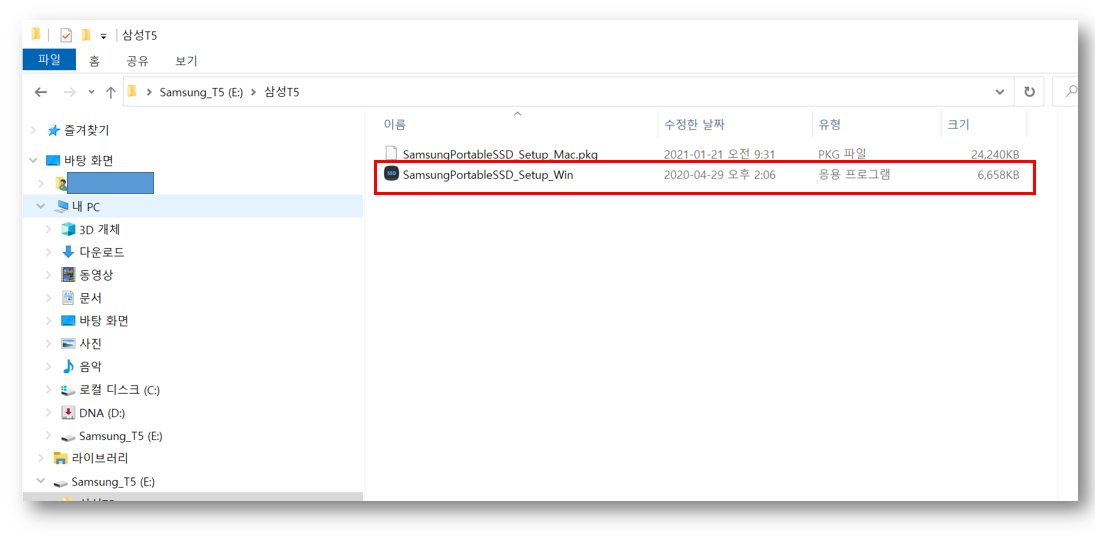The image size is (1095, 537).
Task: Click Samsung_T5 (E:) drive icon under 내 PC
Action: pyautogui.click(x=68, y=436)
